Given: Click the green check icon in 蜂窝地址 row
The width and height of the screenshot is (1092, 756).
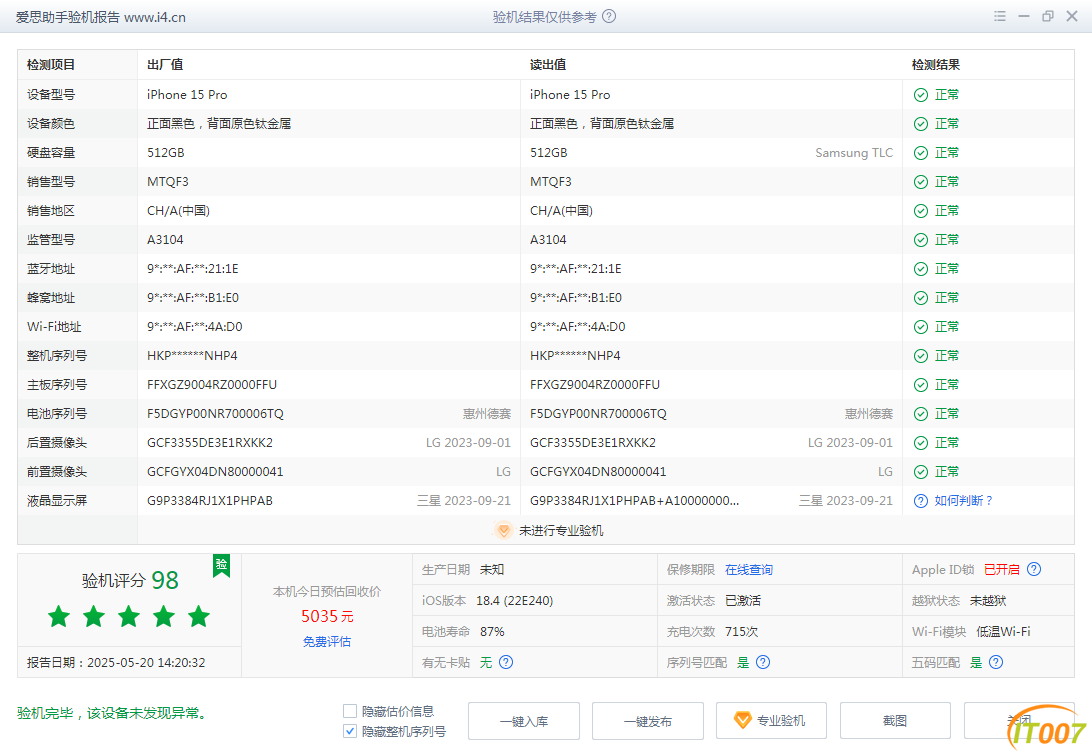Looking at the screenshot, I should [921, 298].
